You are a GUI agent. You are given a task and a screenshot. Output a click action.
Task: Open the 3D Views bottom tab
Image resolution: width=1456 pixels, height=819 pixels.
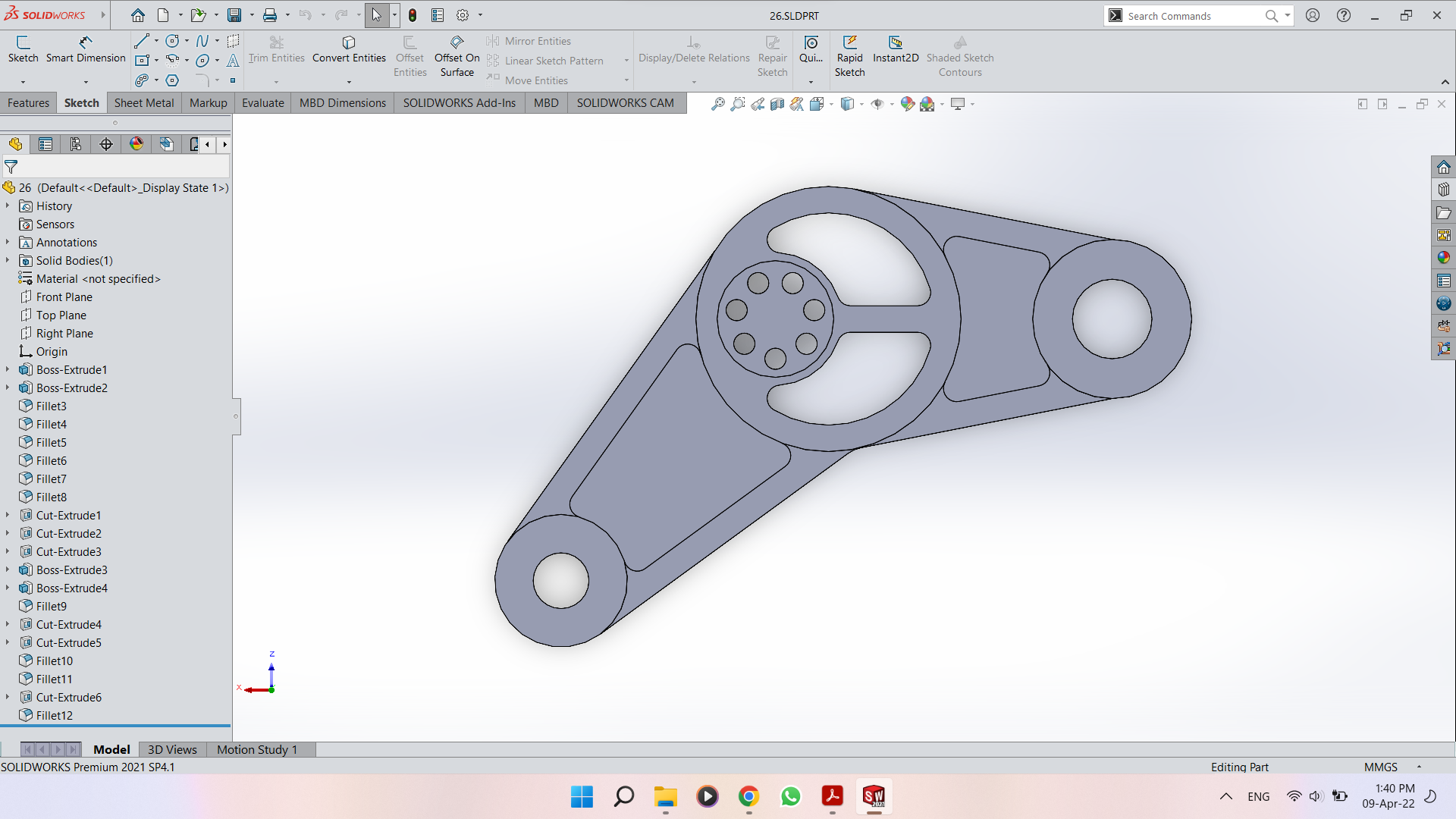(172, 749)
